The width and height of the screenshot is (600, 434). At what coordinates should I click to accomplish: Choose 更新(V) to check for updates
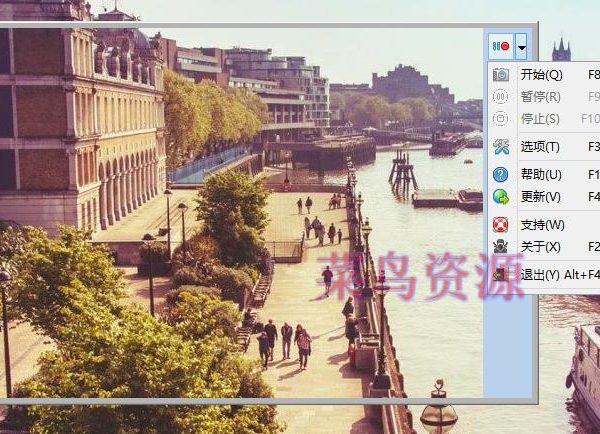[541, 197]
